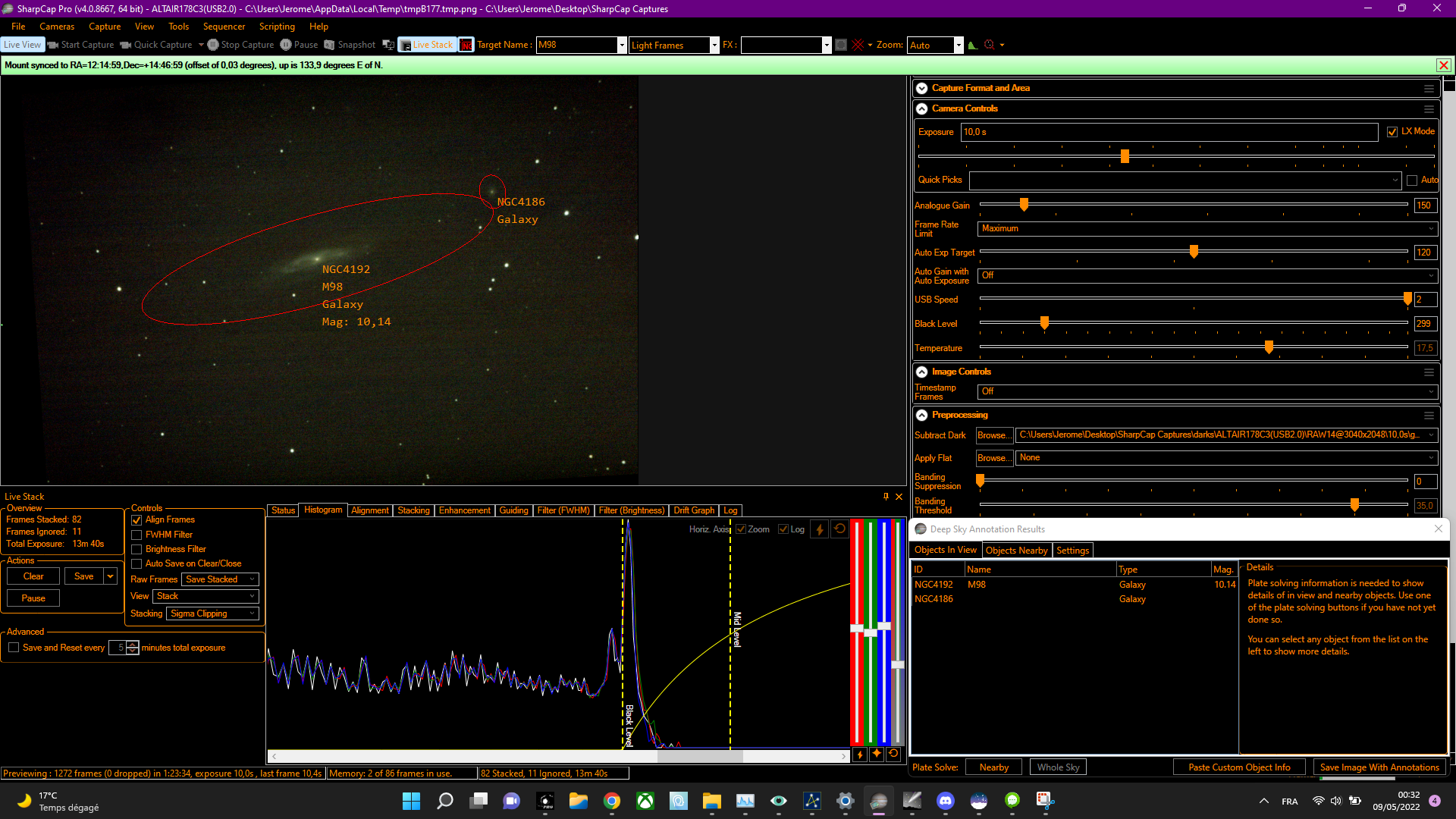
Task: Click the star-shaped color balance button
Action: (x=877, y=754)
